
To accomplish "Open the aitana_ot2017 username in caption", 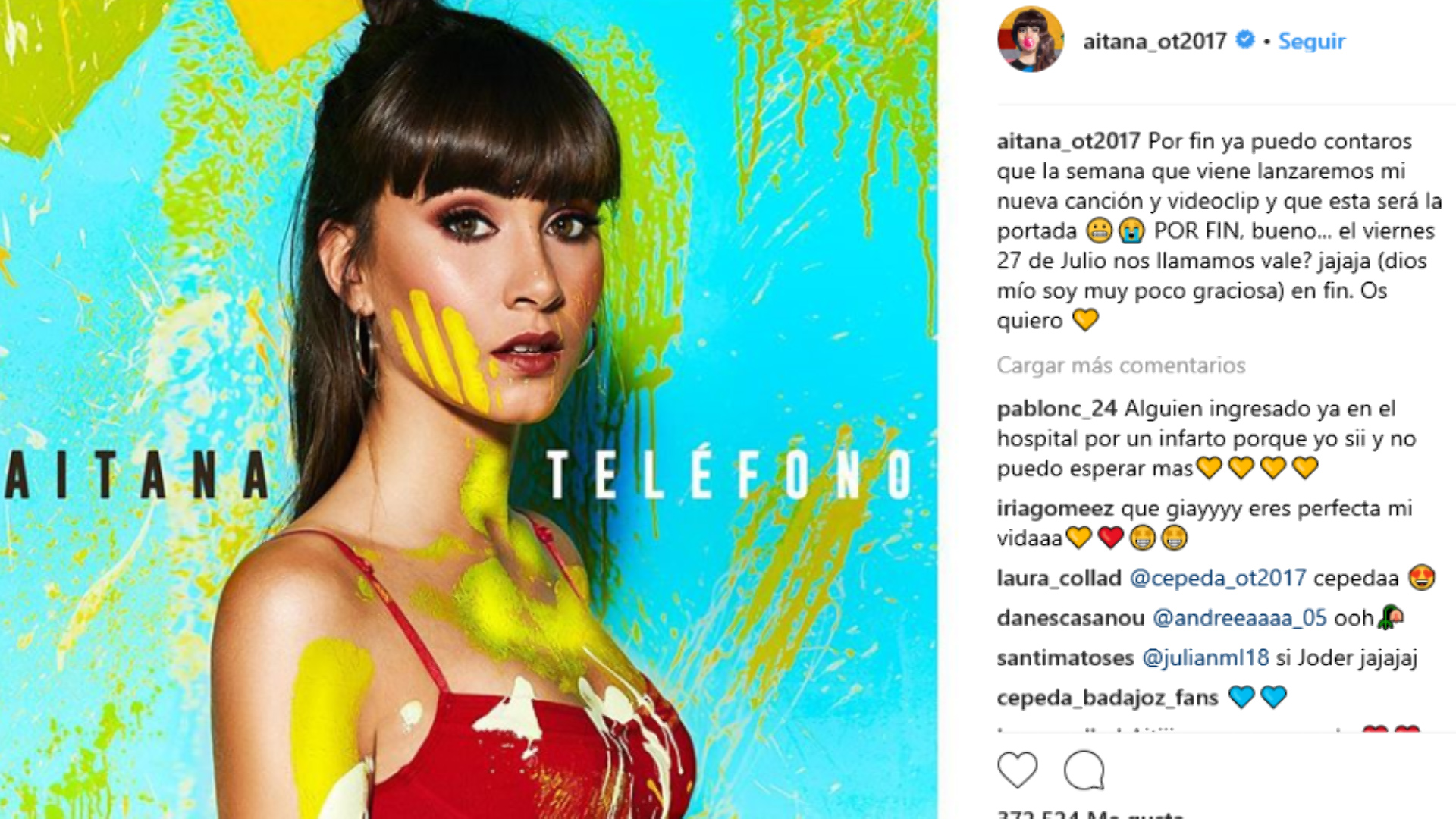I will [1068, 141].
